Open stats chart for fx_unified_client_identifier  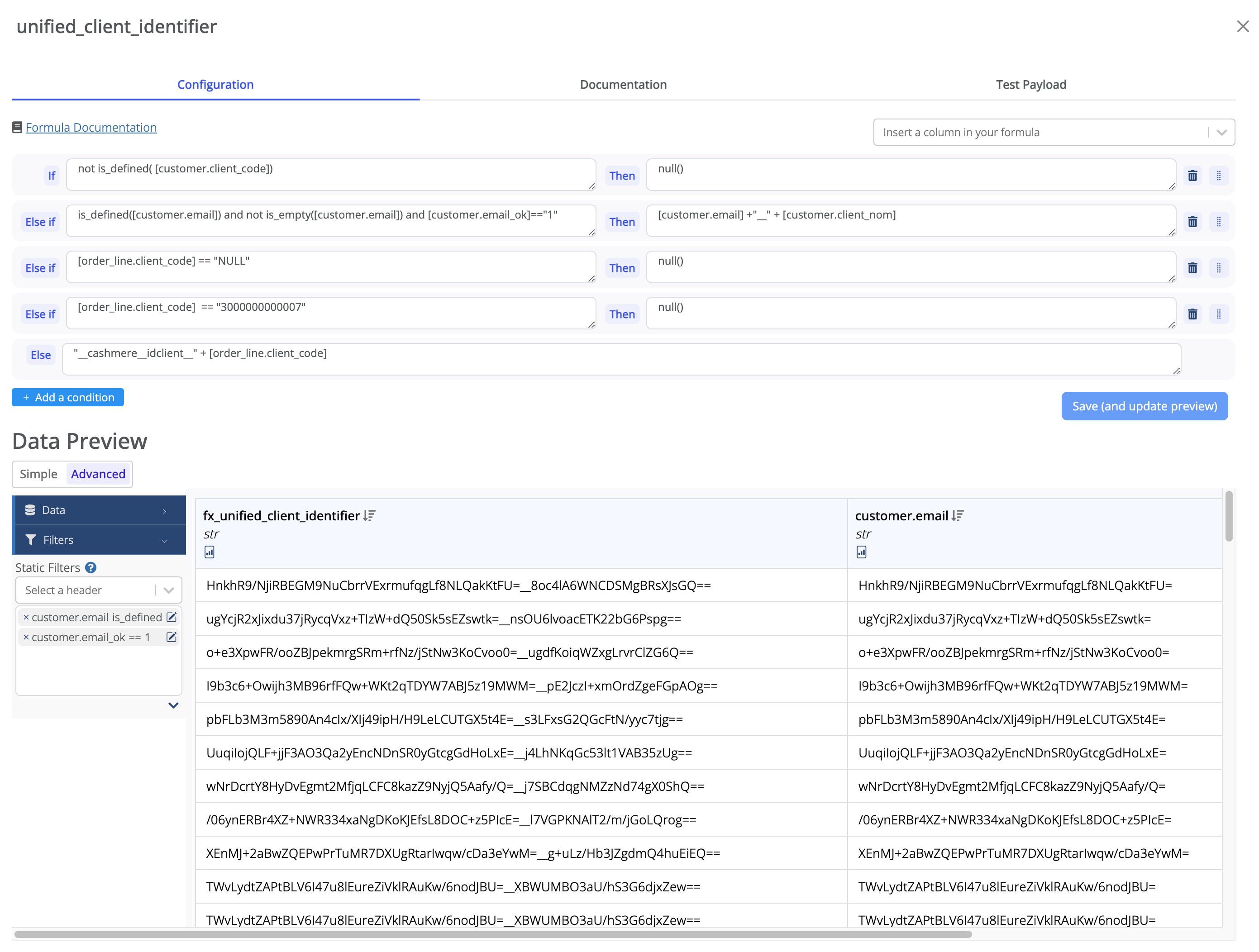point(210,552)
